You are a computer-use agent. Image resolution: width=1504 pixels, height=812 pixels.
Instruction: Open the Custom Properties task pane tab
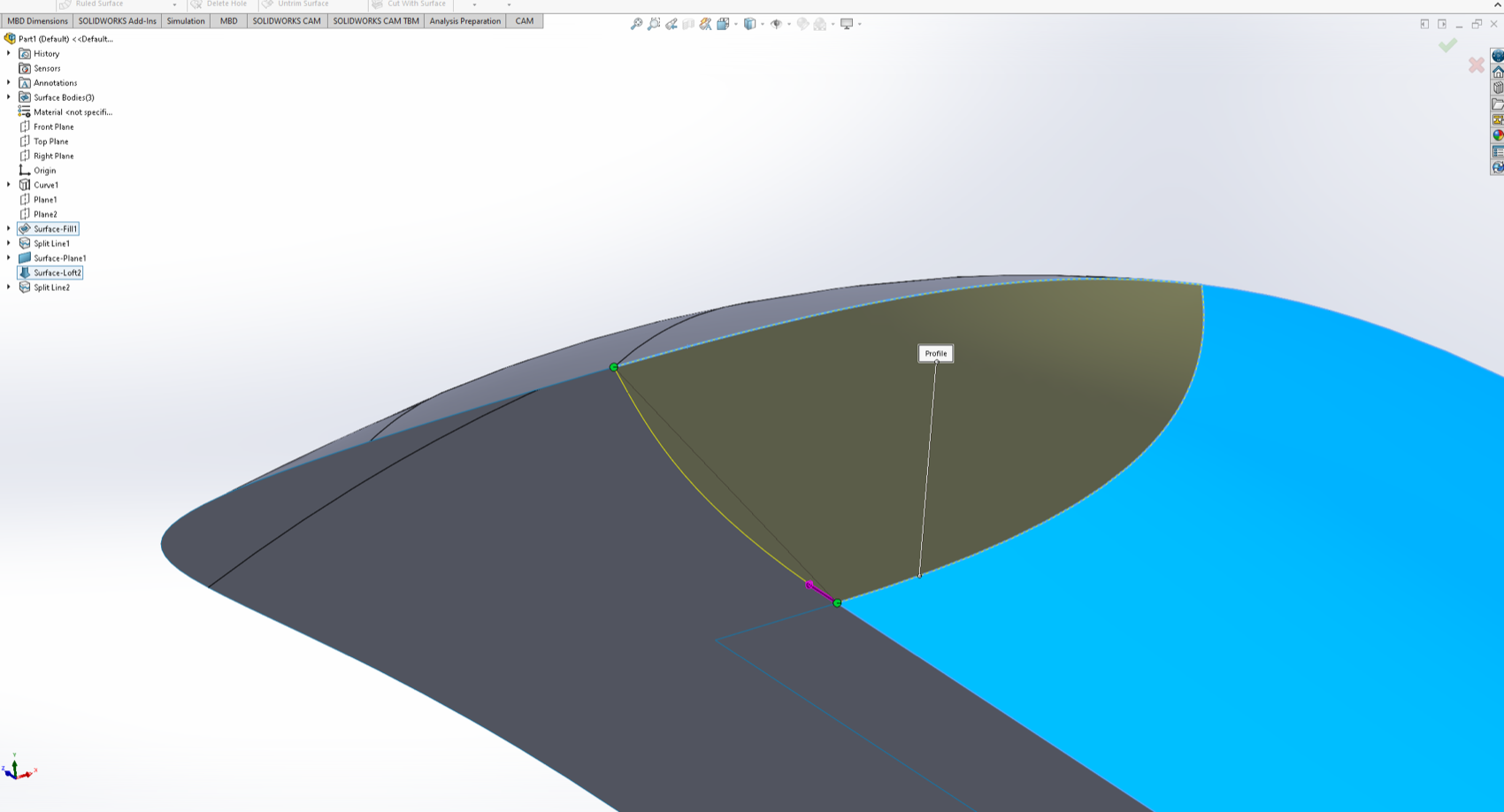pyautogui.click(x=1497, y=151)
